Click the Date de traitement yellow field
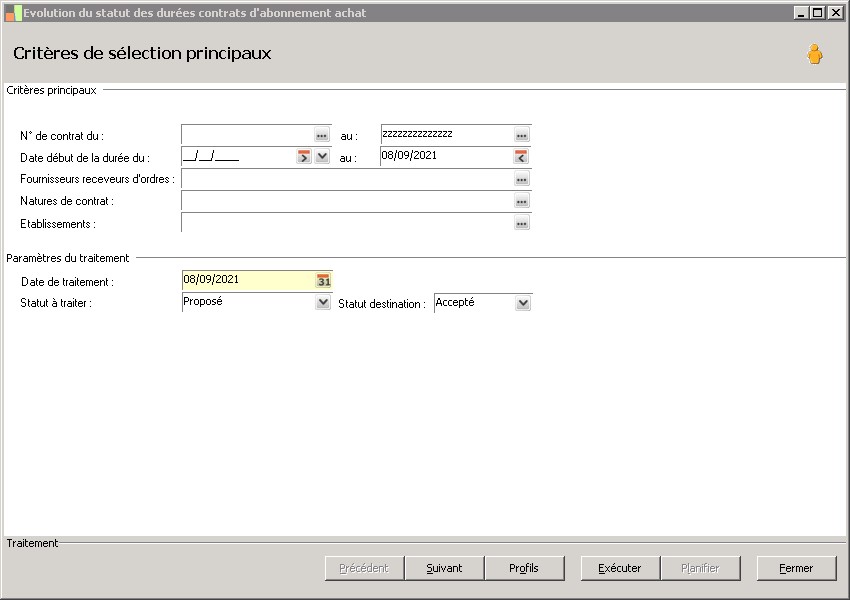This screenshot has width=850, height=600. click(x=249, y=280)
